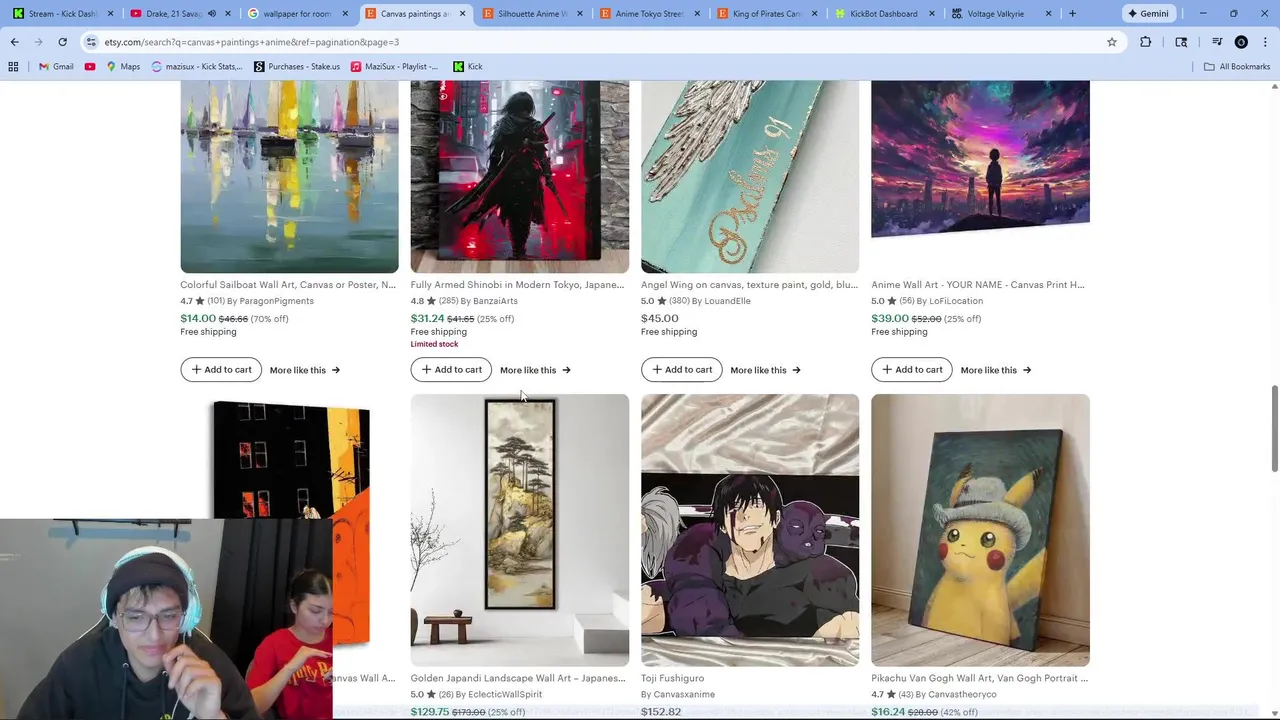See more like Angel Wing on canvas

point(765,370)
